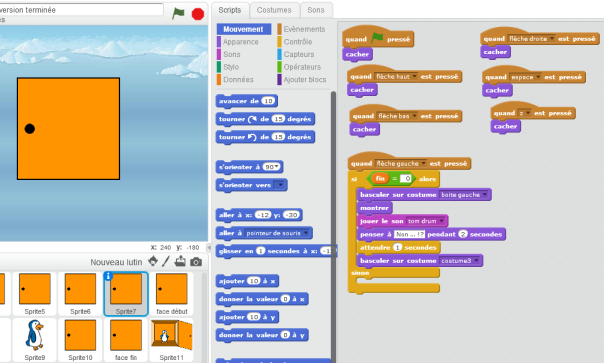
Task: Open info button on Sprite7 thumbnail
Action: 108,276
